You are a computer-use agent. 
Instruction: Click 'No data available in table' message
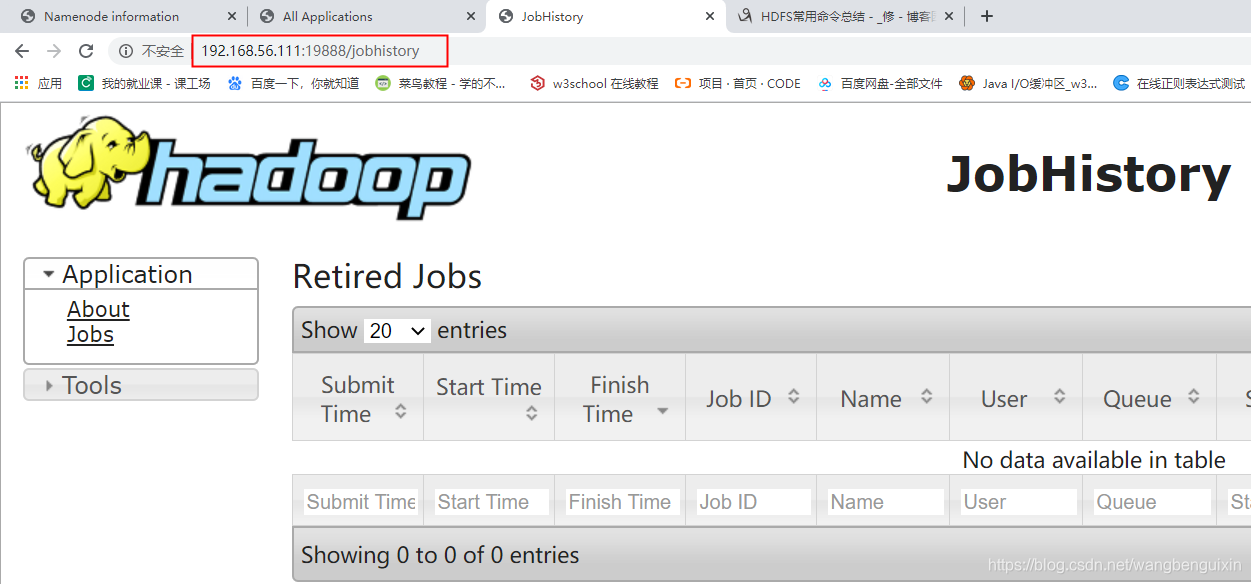(1094, 460)
